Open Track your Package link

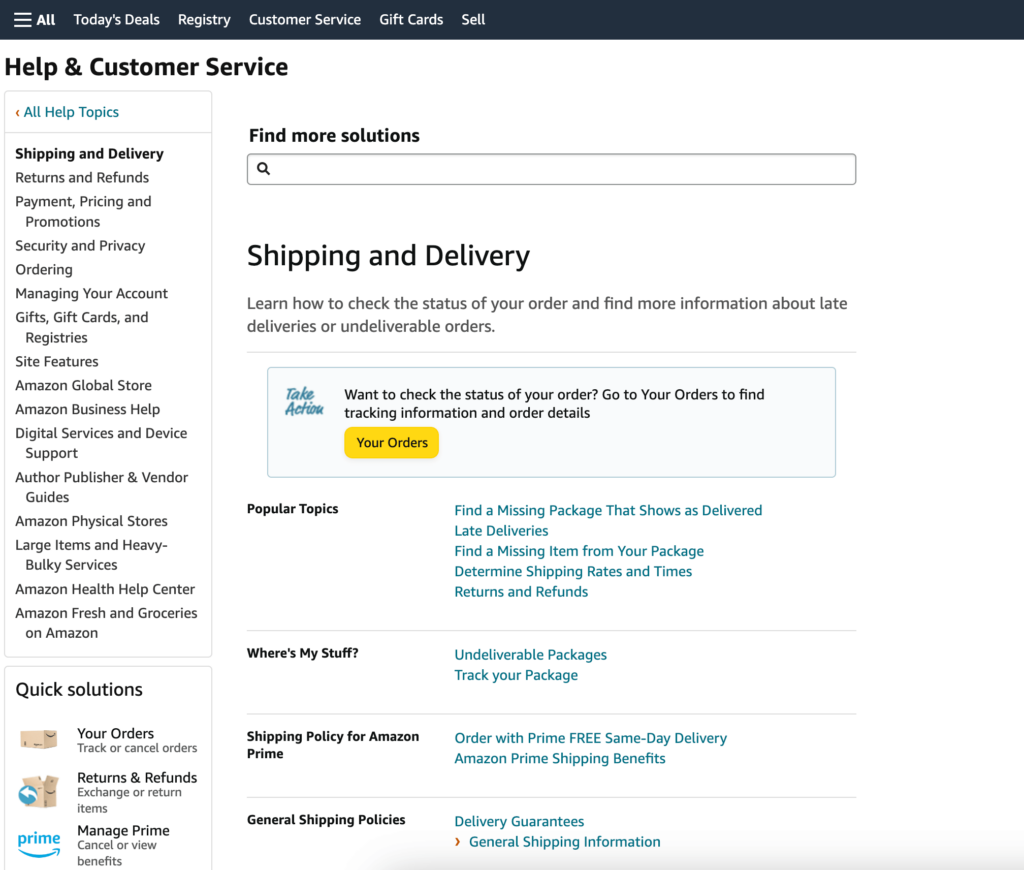[516, 675]
